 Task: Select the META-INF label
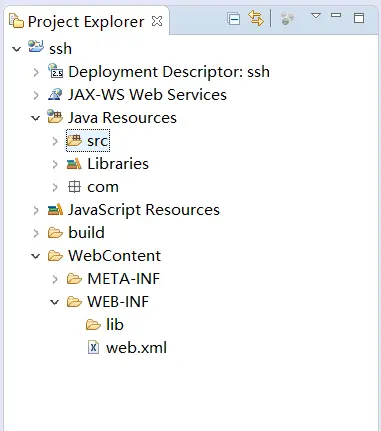point(124,279)
